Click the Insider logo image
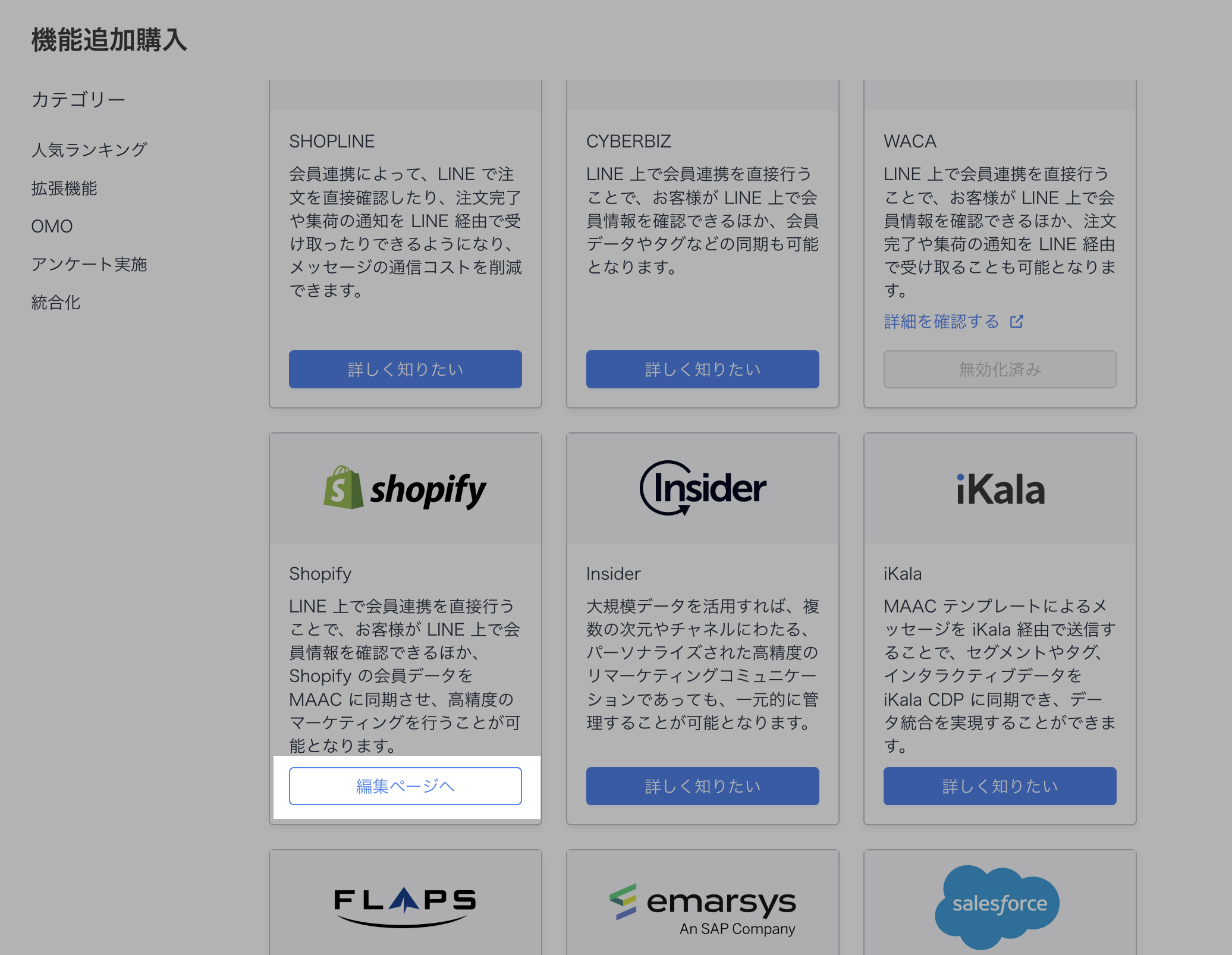This screenshot has width=1232, height=955. click(702, 489)
